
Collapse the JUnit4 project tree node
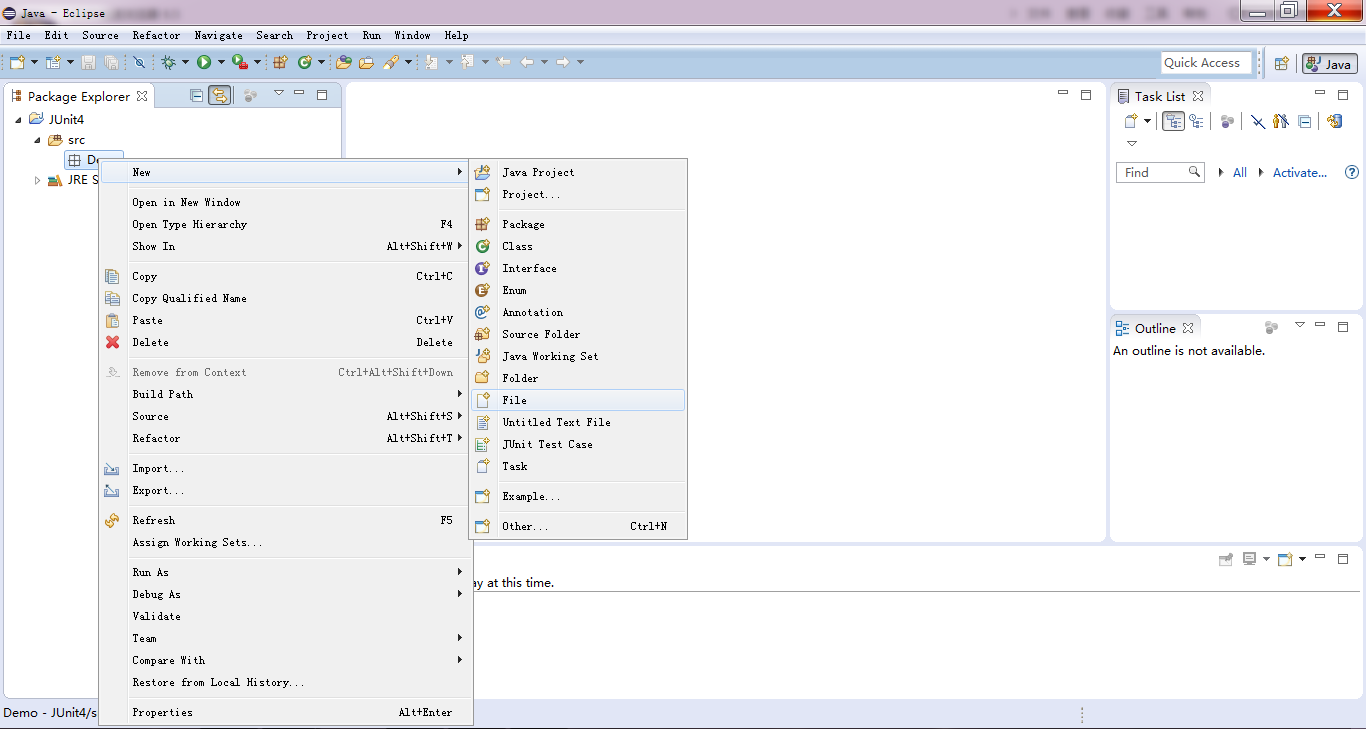pyautogui.click(x=19, y=119)
